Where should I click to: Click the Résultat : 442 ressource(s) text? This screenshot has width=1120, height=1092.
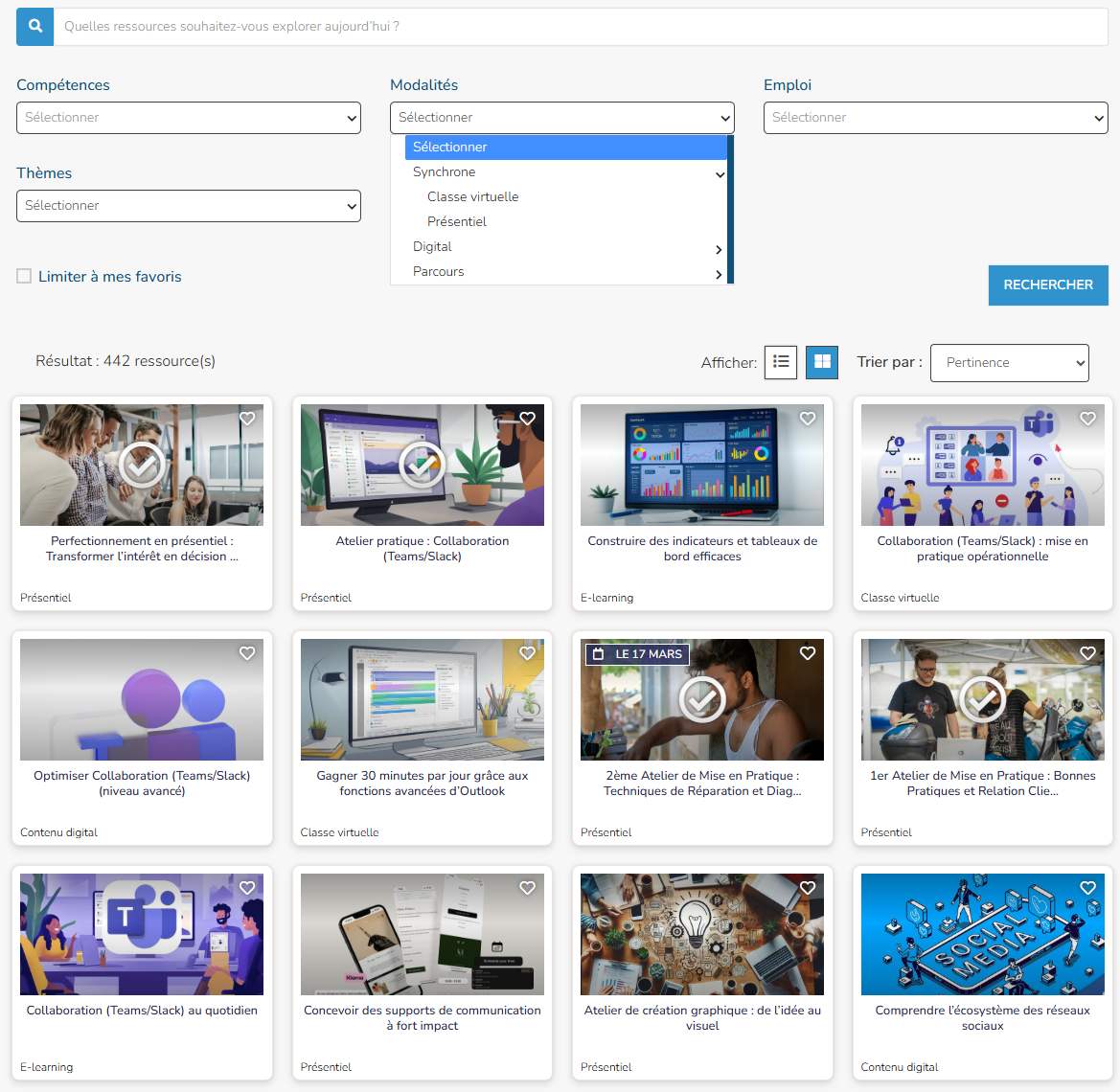pos(125,361)
